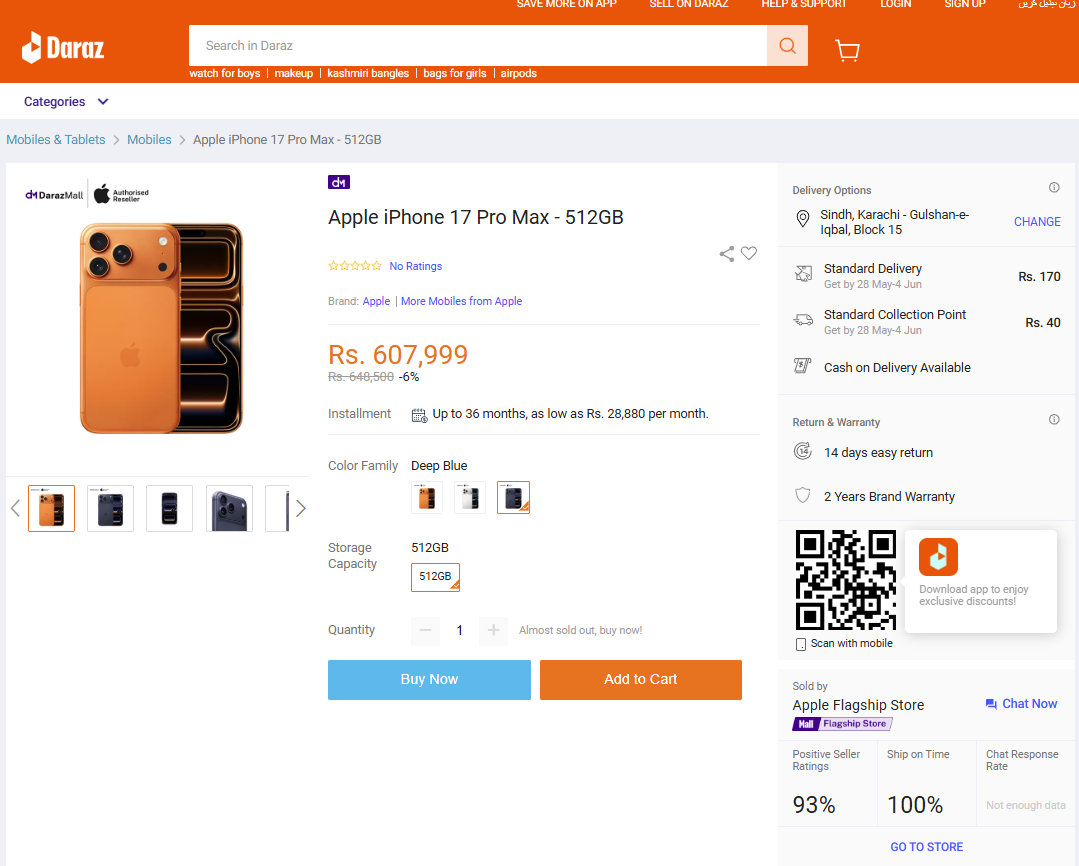
Task: Click Return & Warranty info icon
Action: (x=1054, y=419)
